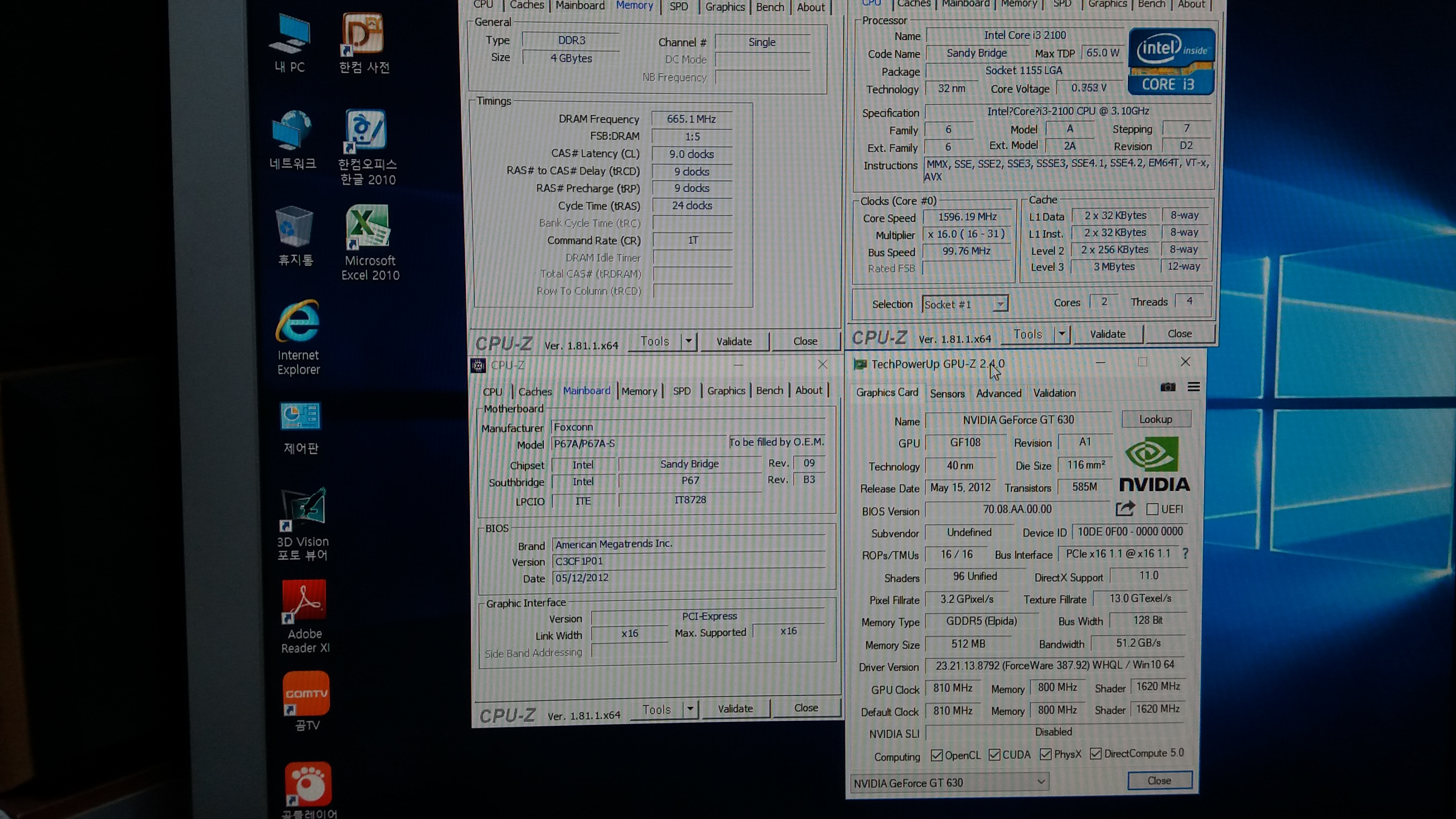Click the GPU-Z BIOS share/export icon

coord(1125,509)
